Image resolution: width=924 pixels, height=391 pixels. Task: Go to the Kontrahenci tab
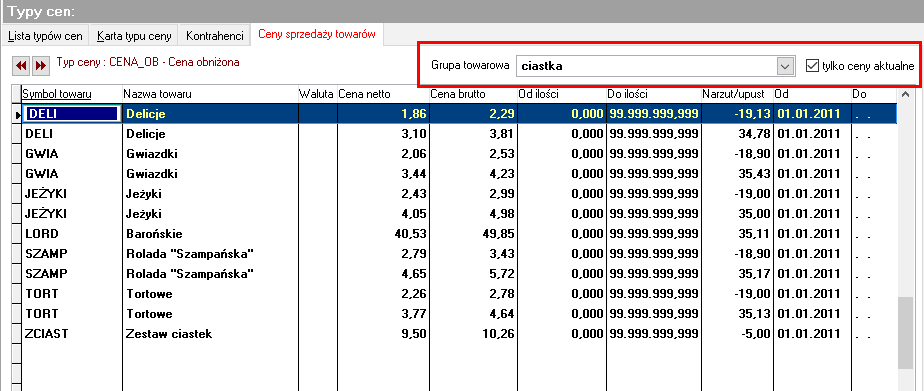point(214,36)
